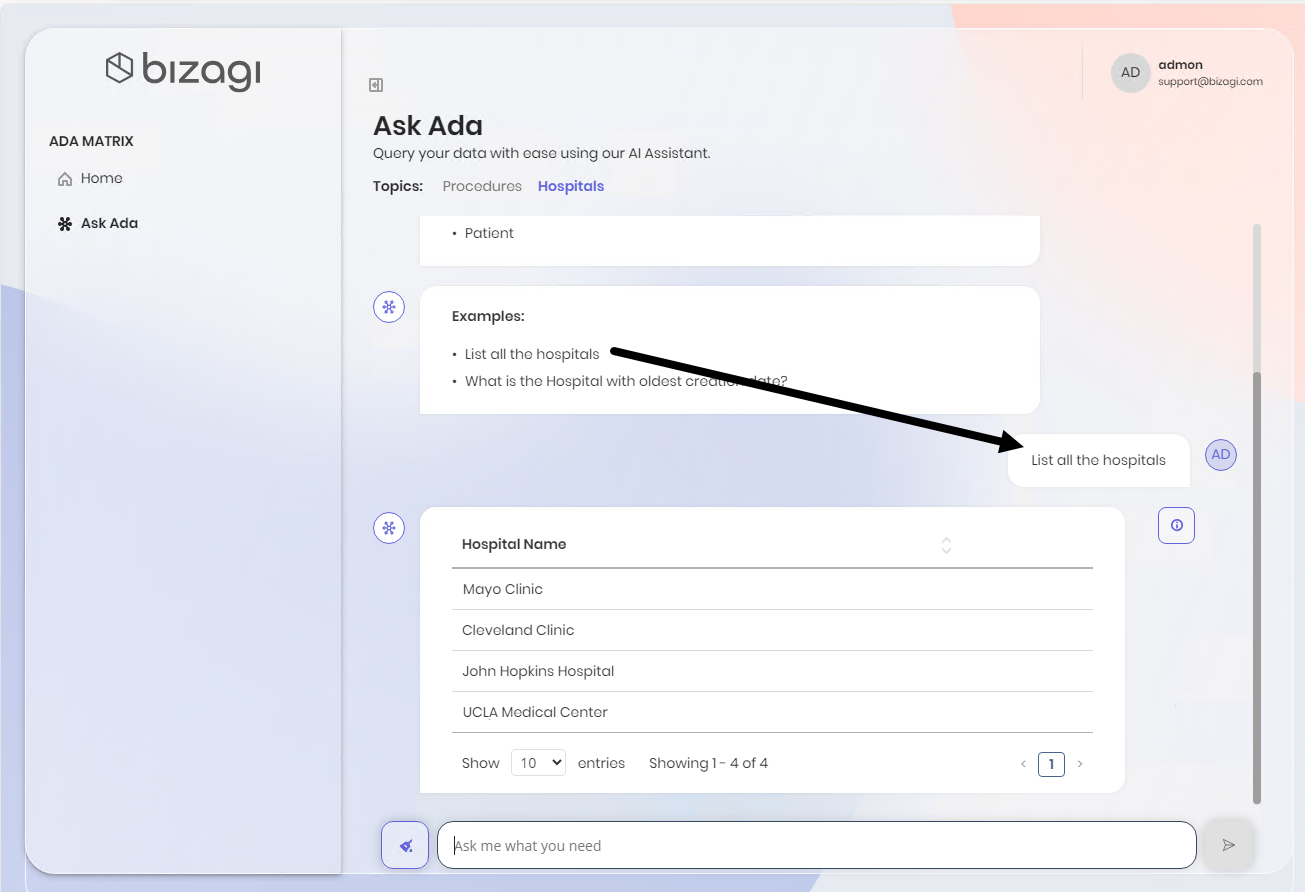Go to previous page of table
The image size is (1305, 892).
pos(1023,764)
